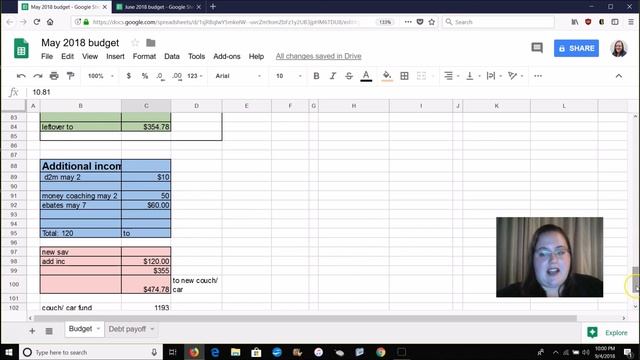Rename the May 2018 budget title
The image size is (640, 360).
[x=80, y=42]
